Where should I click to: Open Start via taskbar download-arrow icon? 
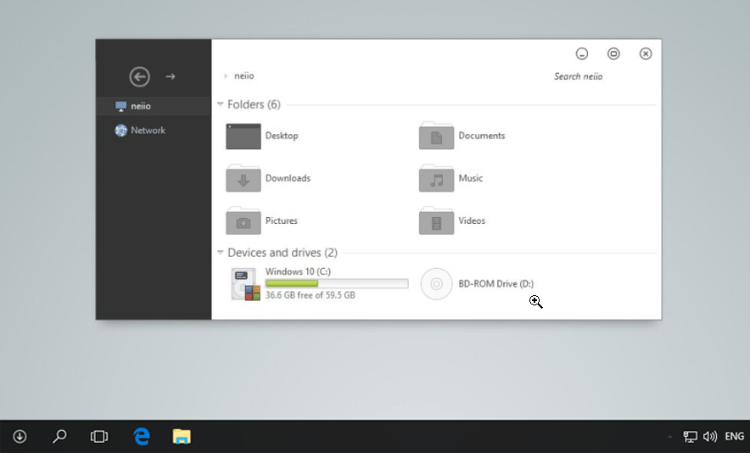pos(20,436)
